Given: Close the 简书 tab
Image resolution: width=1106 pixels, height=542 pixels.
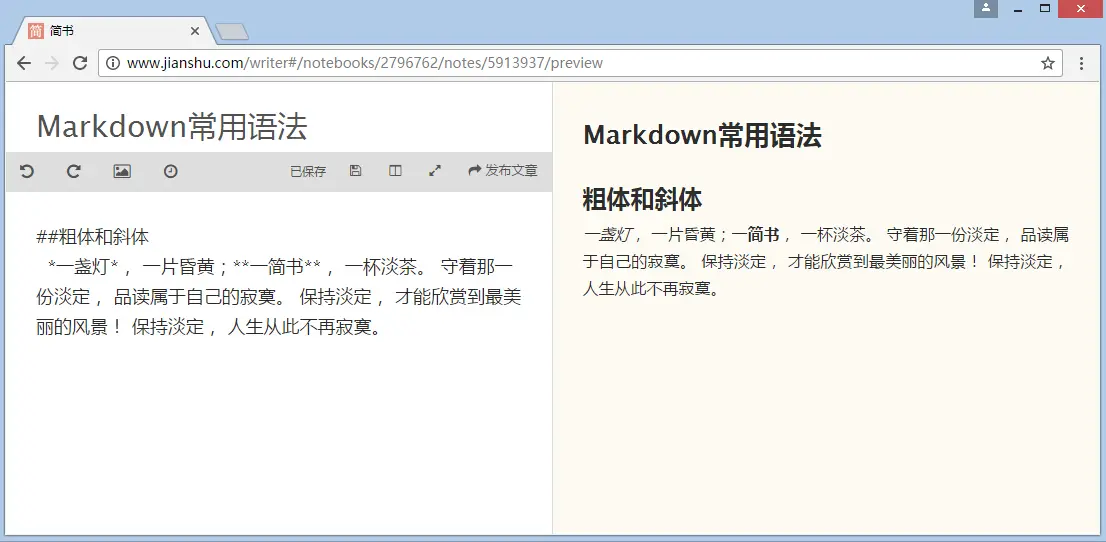Looking at the screenshot, I should click(x=195, y=31).
